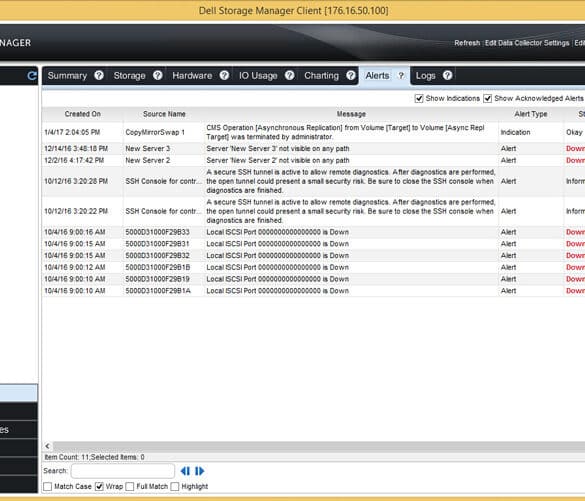The height and width of the screenshot is (501, 585).
Task: Click the search previous arrow icon
Action: [185, 471]
